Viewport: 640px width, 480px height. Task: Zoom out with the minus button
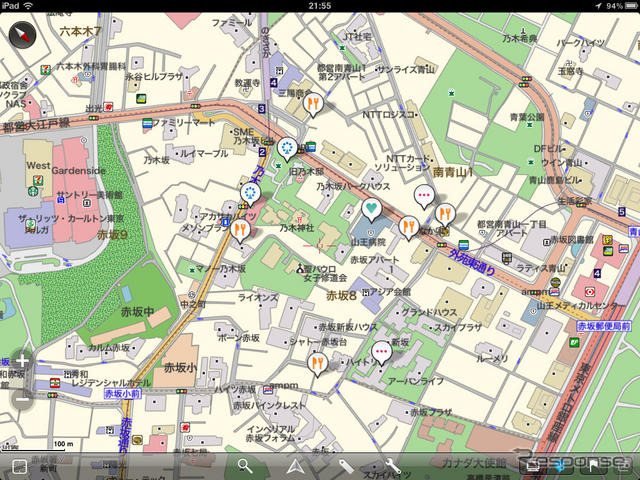pyautogui.click(x=22, y=399)
